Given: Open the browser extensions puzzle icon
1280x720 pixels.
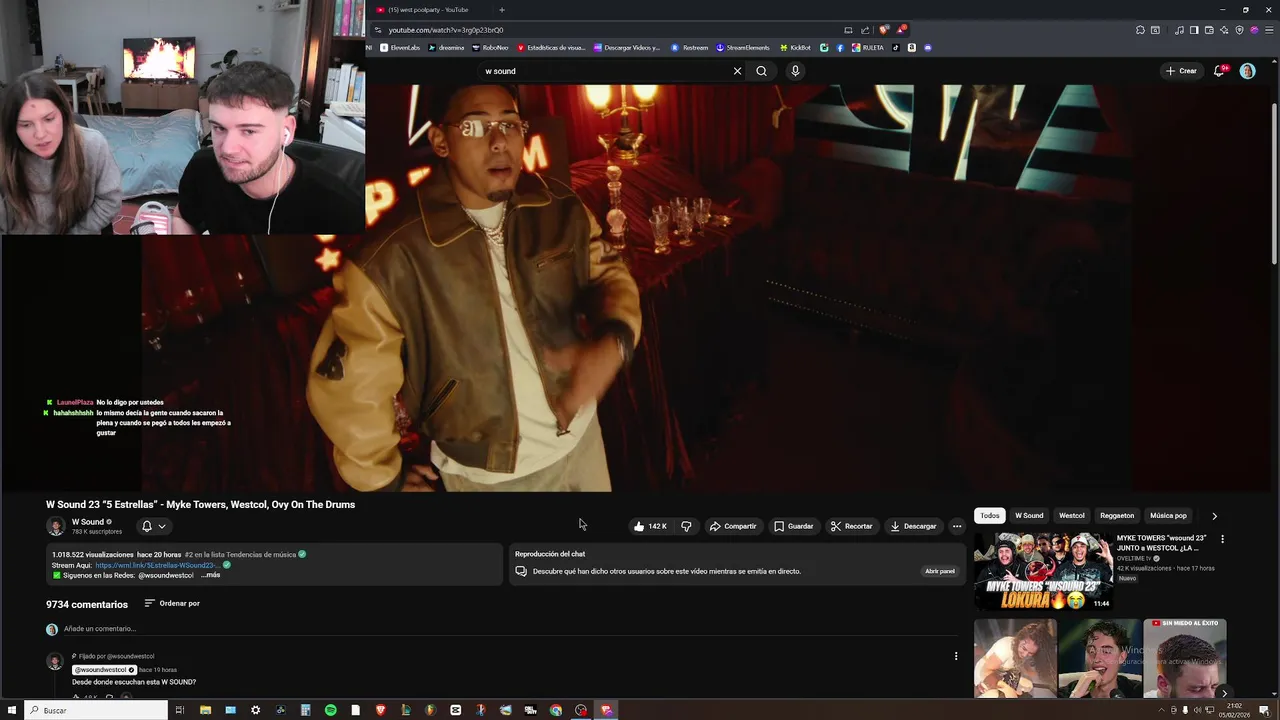Looking at the screenshot, I should pyautogui.click(x=1140, y=30).
